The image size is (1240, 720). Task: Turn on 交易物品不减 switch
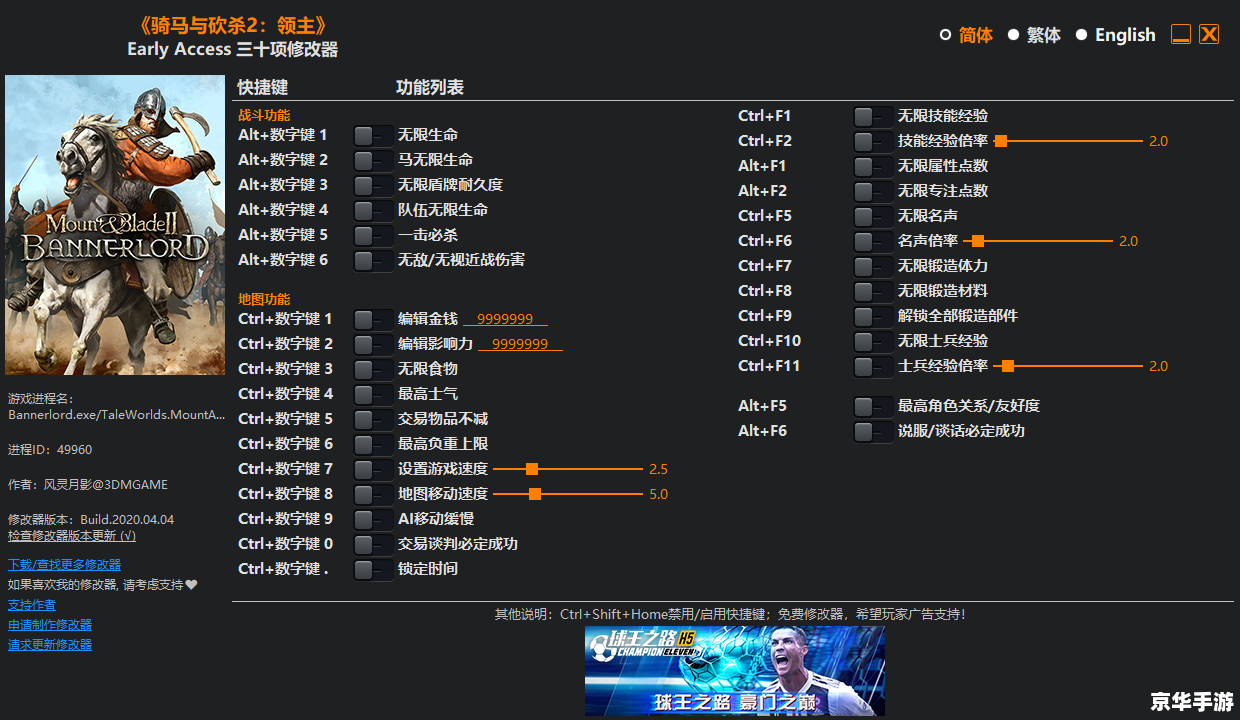pos(373,419)
